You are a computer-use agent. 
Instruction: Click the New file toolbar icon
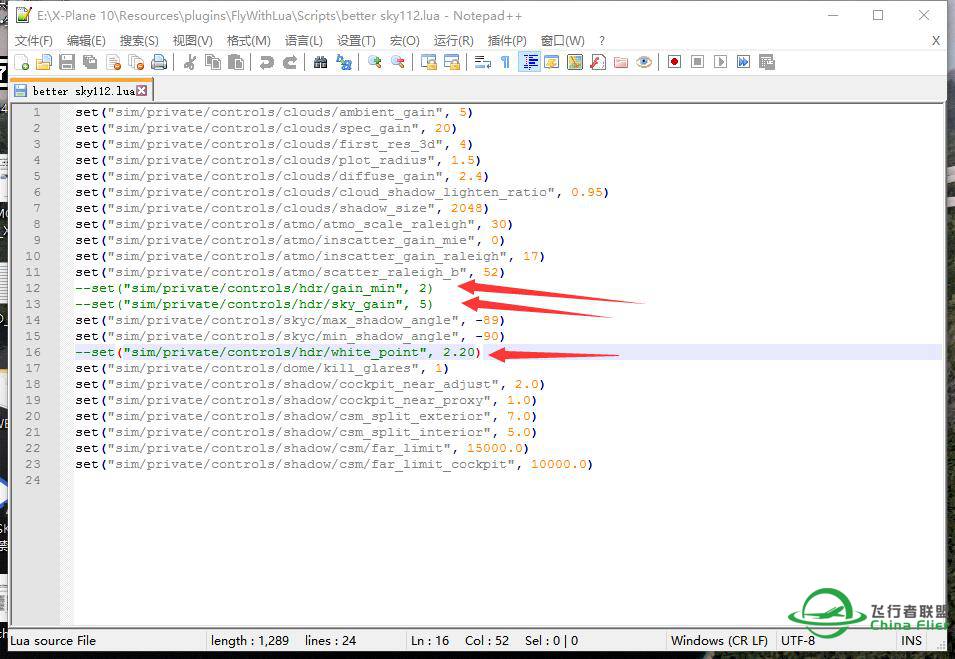21,62
